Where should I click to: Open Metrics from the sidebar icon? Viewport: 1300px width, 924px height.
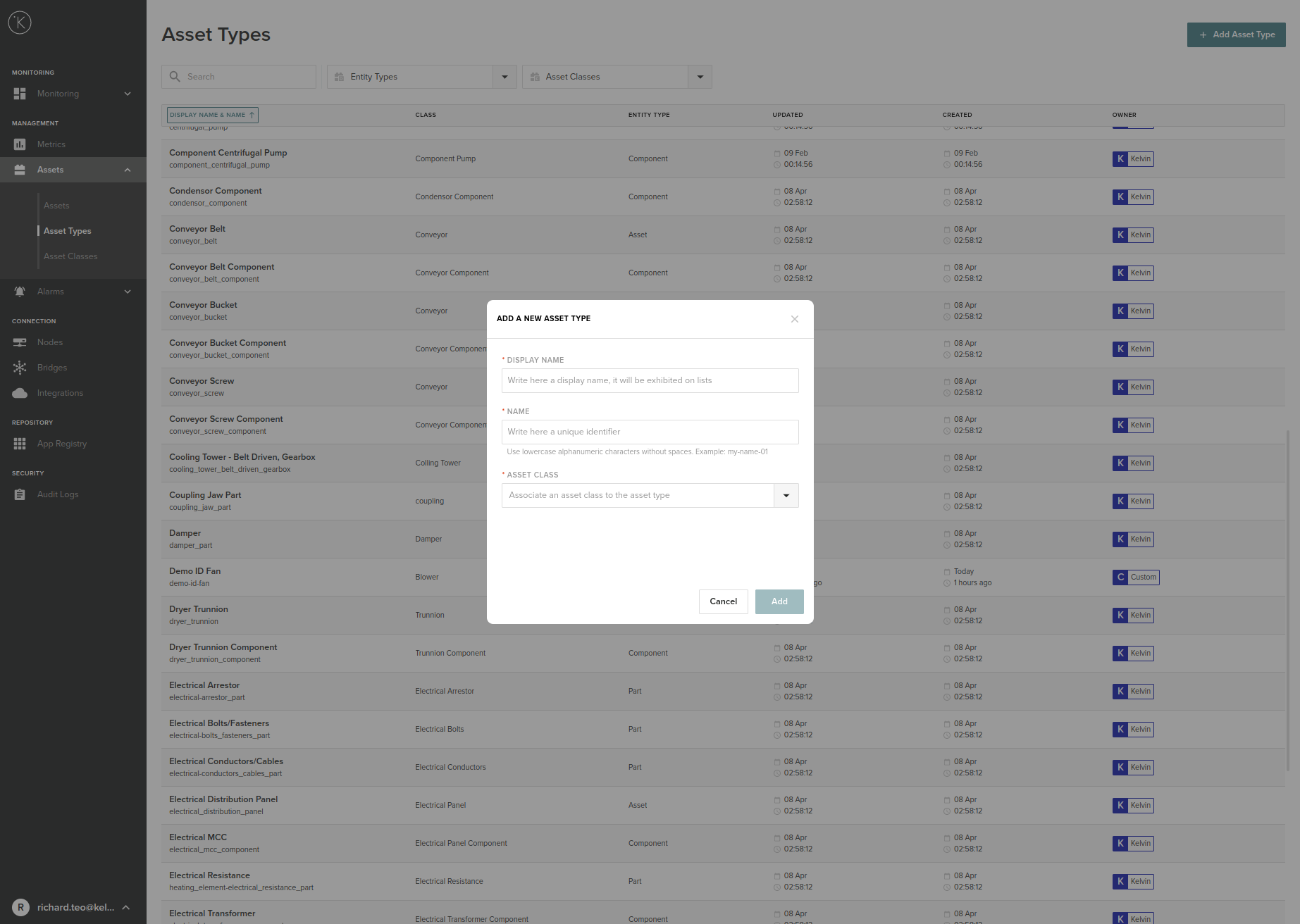[x=19, y=144]
